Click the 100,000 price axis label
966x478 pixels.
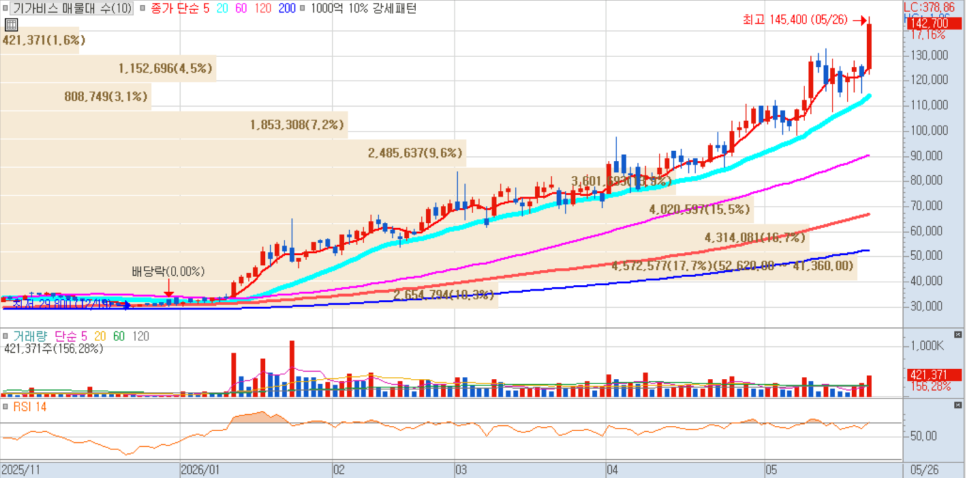[930, 131]
